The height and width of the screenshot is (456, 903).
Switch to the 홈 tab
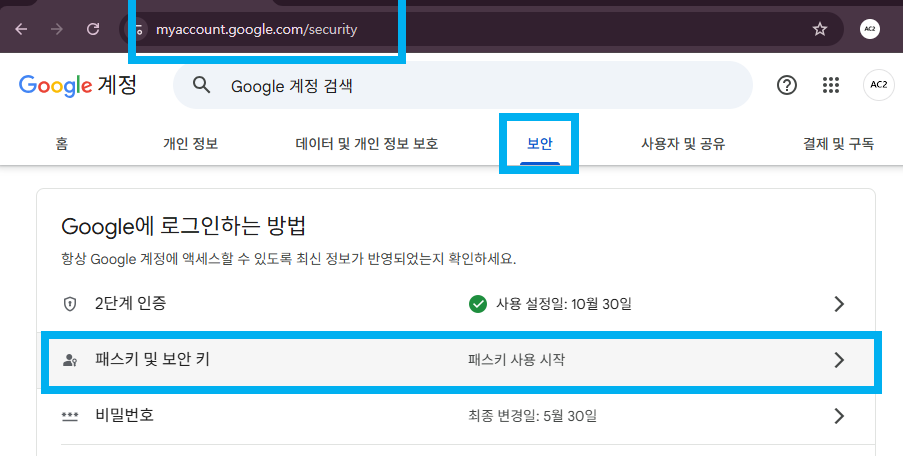point(62,143)
